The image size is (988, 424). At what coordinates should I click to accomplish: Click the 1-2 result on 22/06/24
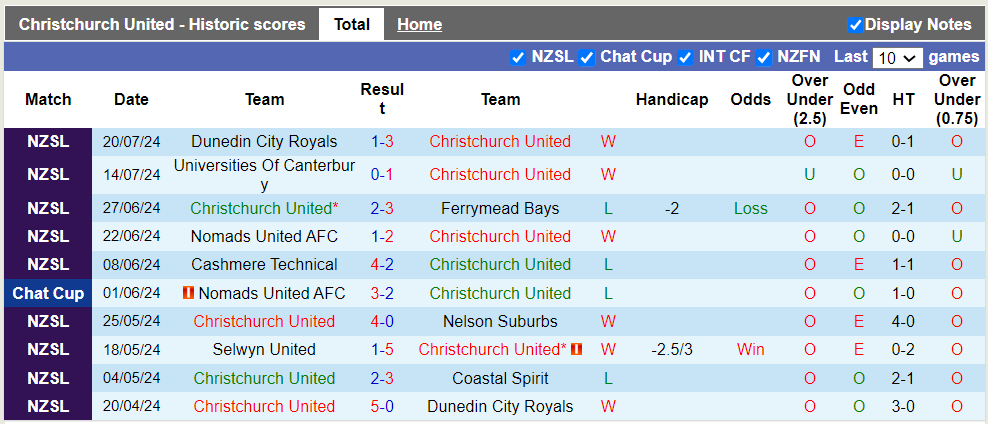click(382, 236)
